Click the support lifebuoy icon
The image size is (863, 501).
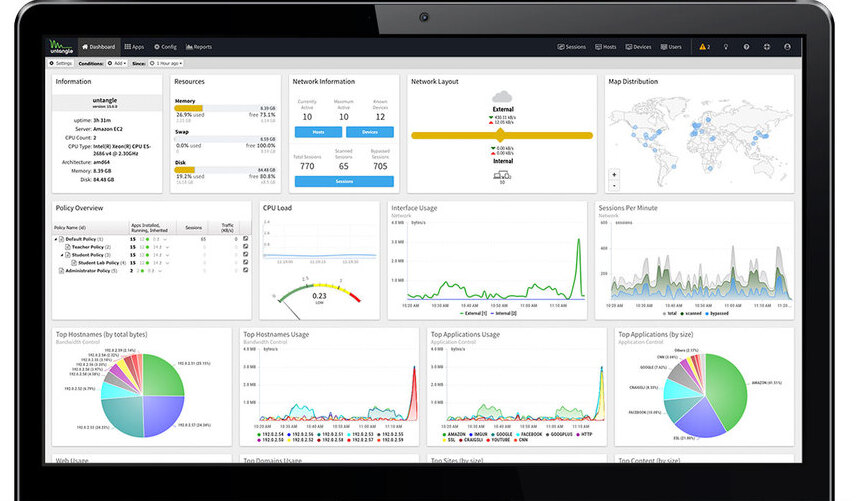coord(767,47)
